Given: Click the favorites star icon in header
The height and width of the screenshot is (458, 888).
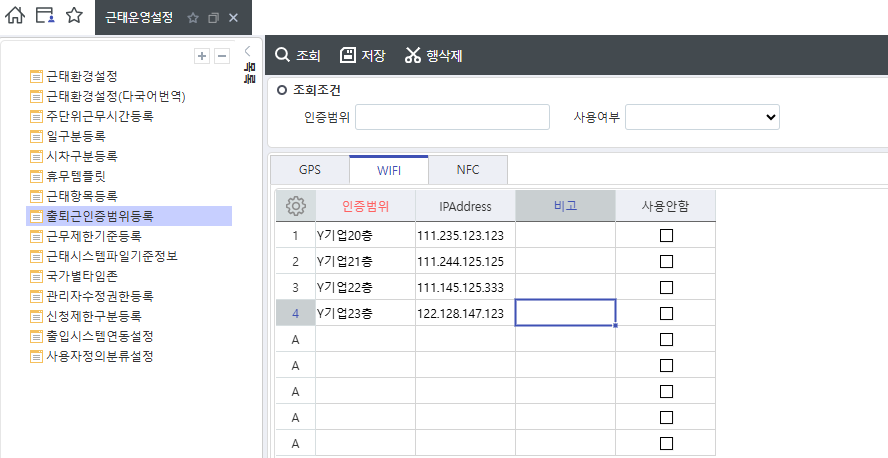Looking at the screenshot, I should pyautogui.click(x=74, y=16).
